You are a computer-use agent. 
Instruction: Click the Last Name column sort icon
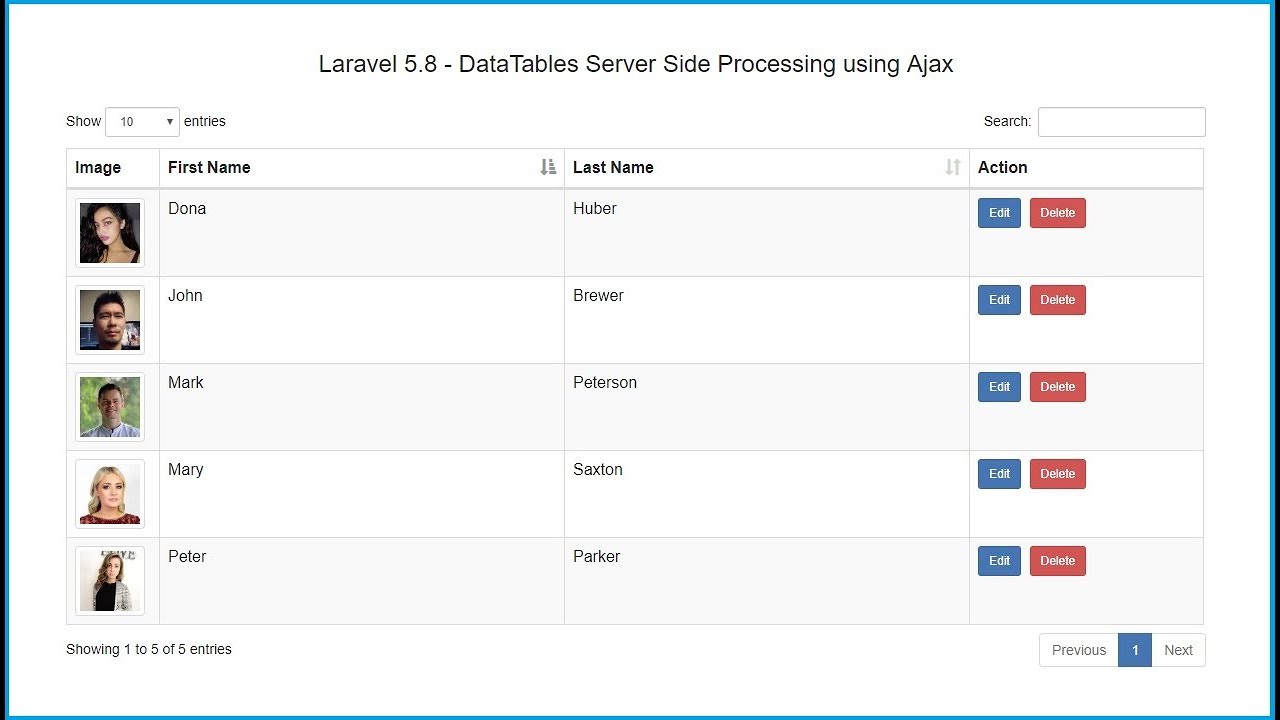click(x=952, y=167)
